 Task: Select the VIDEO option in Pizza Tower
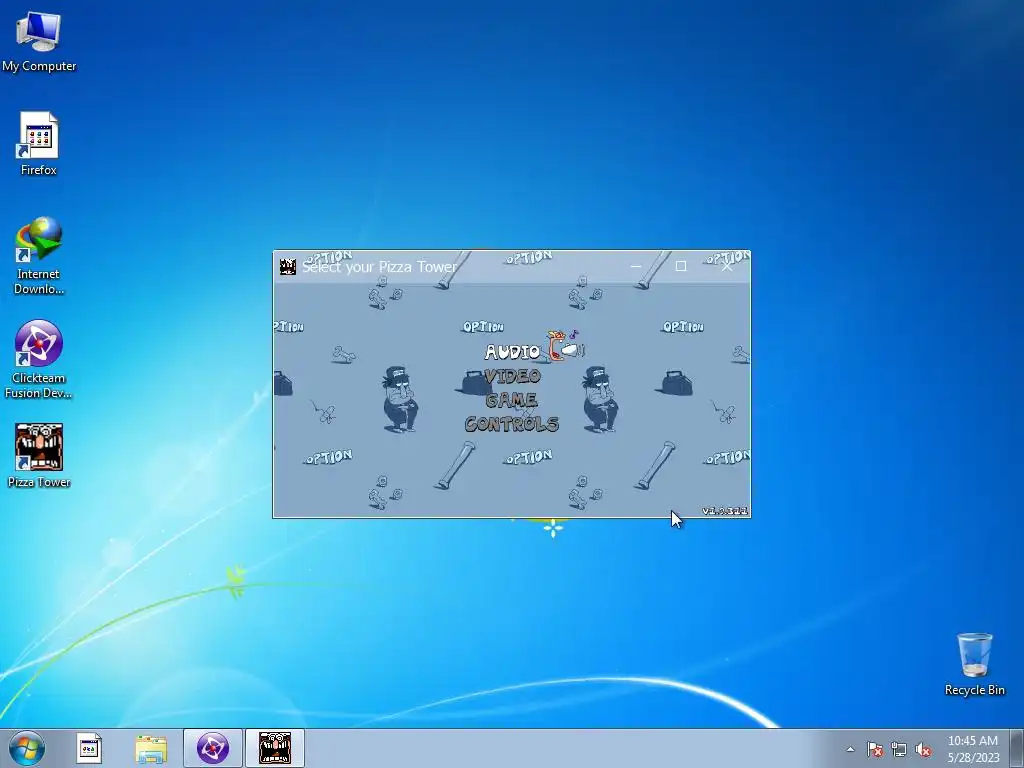pyautogui.click(x=513, y=376)
